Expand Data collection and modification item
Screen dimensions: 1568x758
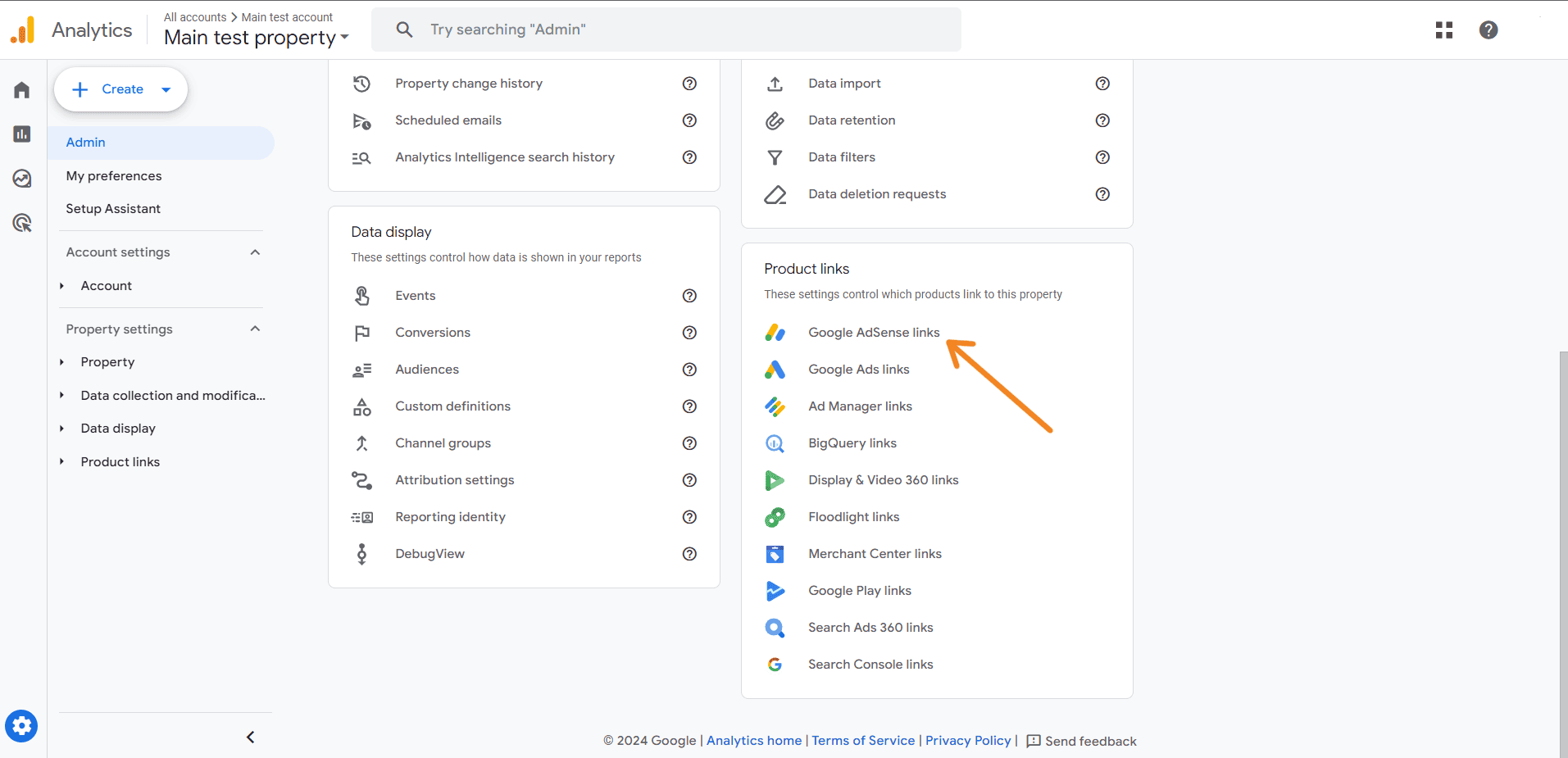click(61, 396)
